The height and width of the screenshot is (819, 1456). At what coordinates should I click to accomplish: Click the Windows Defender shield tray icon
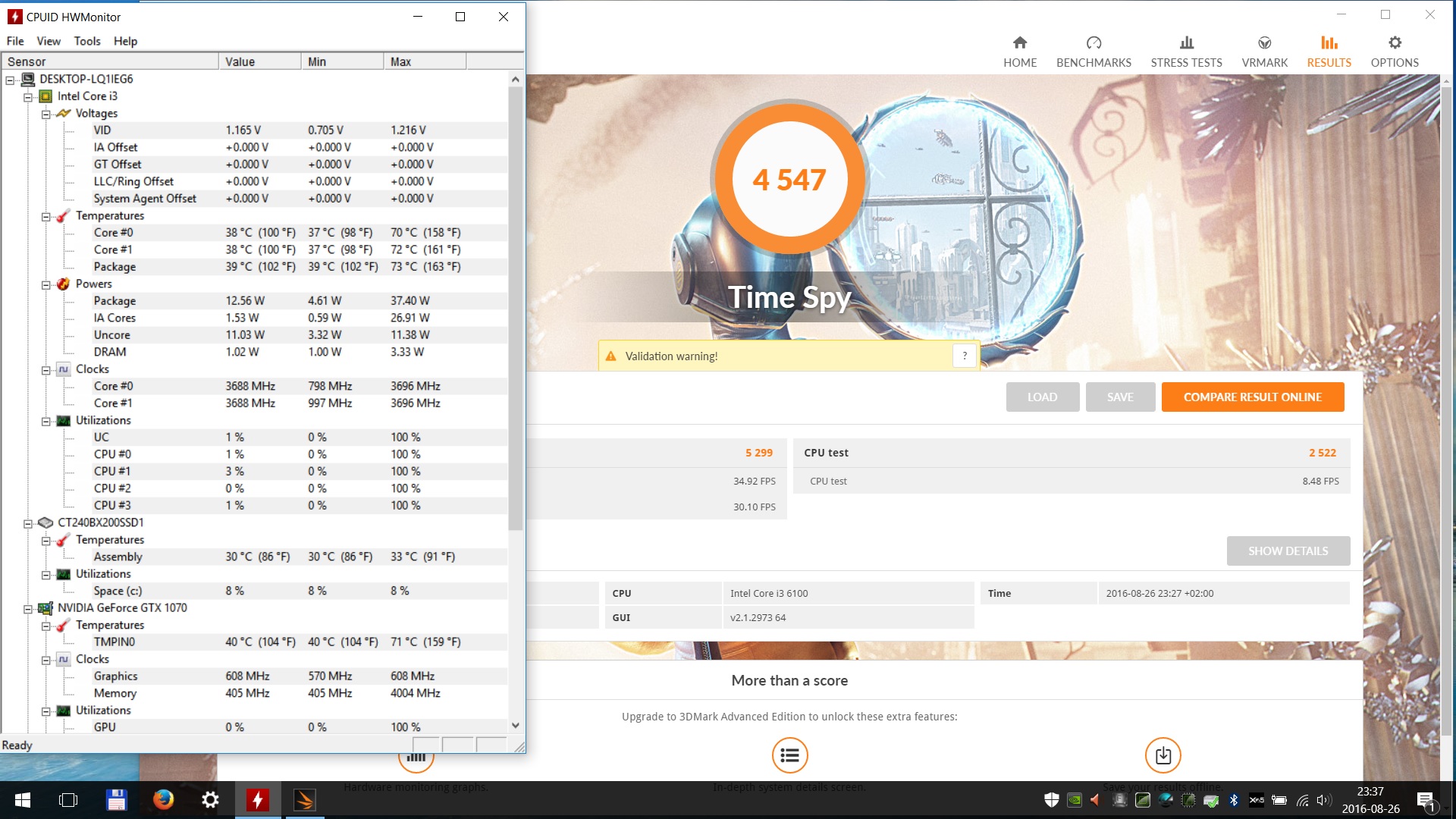tap(1051, 799)
